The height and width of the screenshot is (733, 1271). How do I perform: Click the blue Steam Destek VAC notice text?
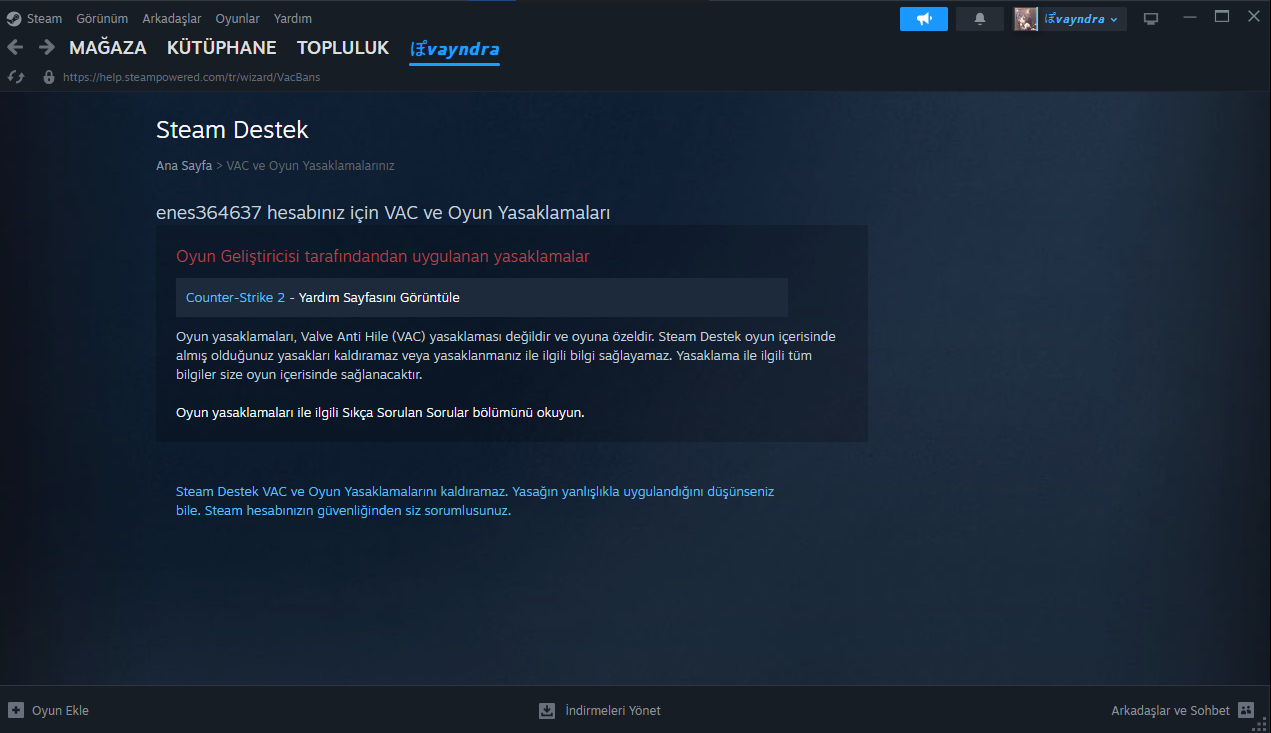(x=475, y=501)
